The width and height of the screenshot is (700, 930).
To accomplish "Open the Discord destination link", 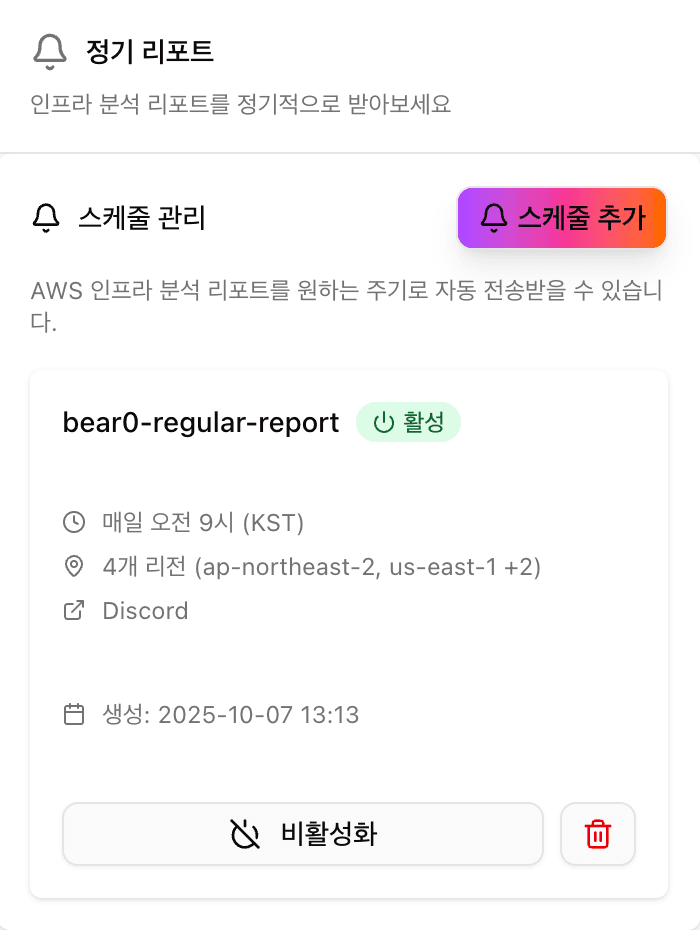I will [x=145, y=611].
